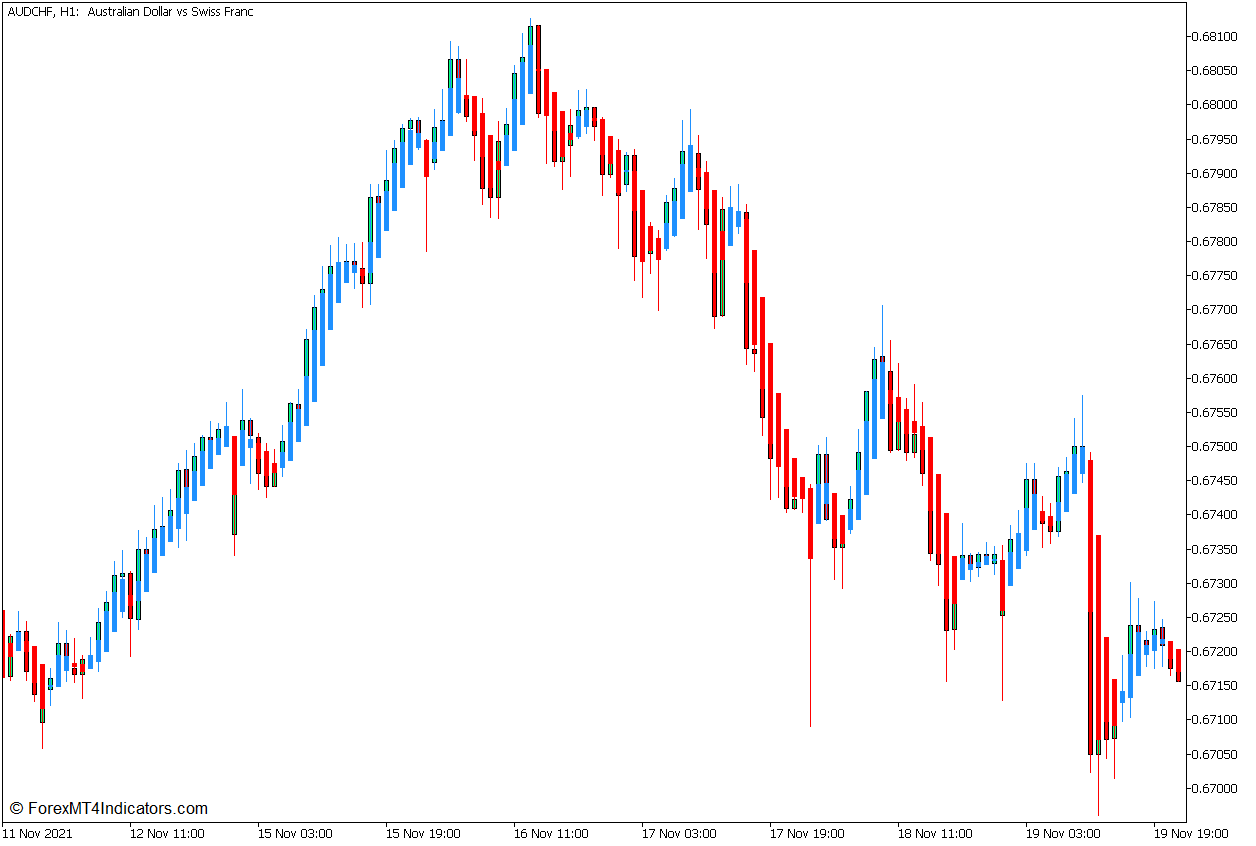Select the 0.67150 price axis label
This screenshot has height=846, width=1256.
pyautogui.click(x=1213, y=685)
